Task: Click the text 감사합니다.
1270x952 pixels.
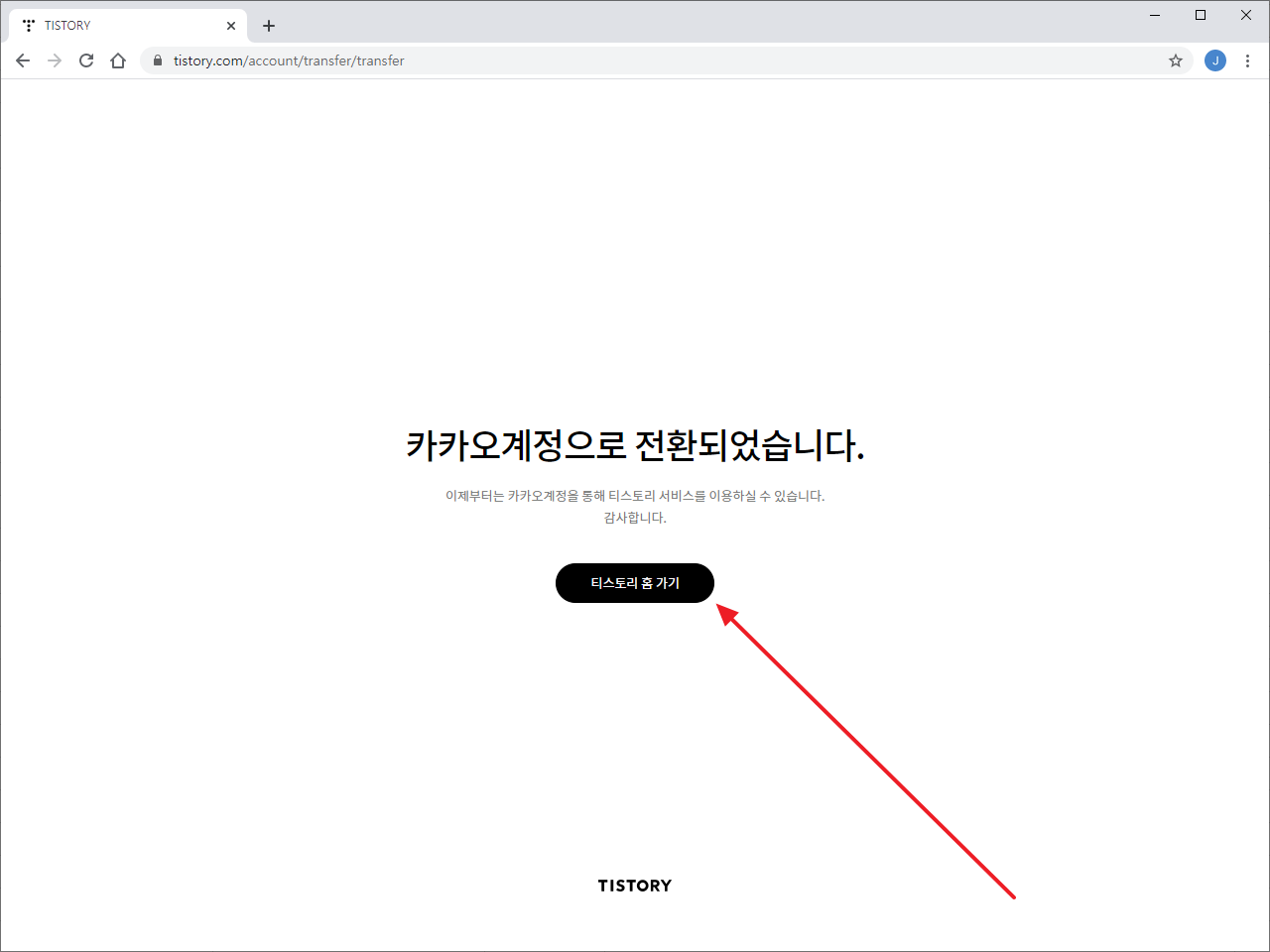Action: point(635,518)
